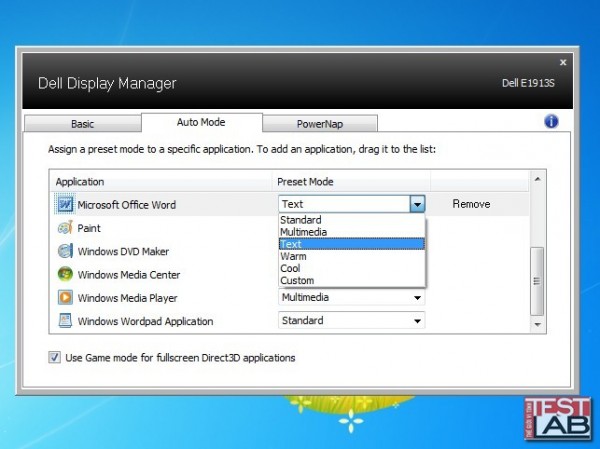Image resolution: width=600 pixels, height=449 pixels.
Task: Click the Microsoft Office Word icon
Action: (x=65, y=204)
